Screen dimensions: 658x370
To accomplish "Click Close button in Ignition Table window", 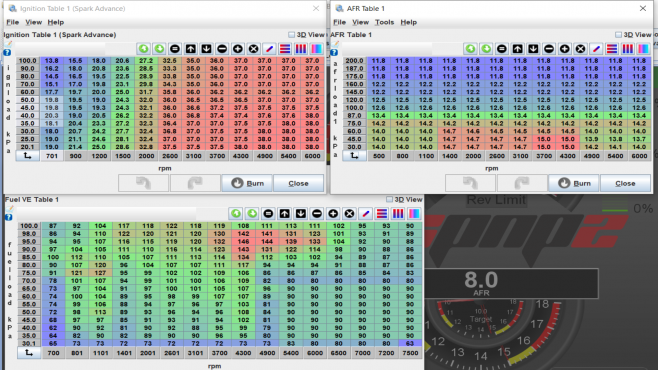I will 298,183.
